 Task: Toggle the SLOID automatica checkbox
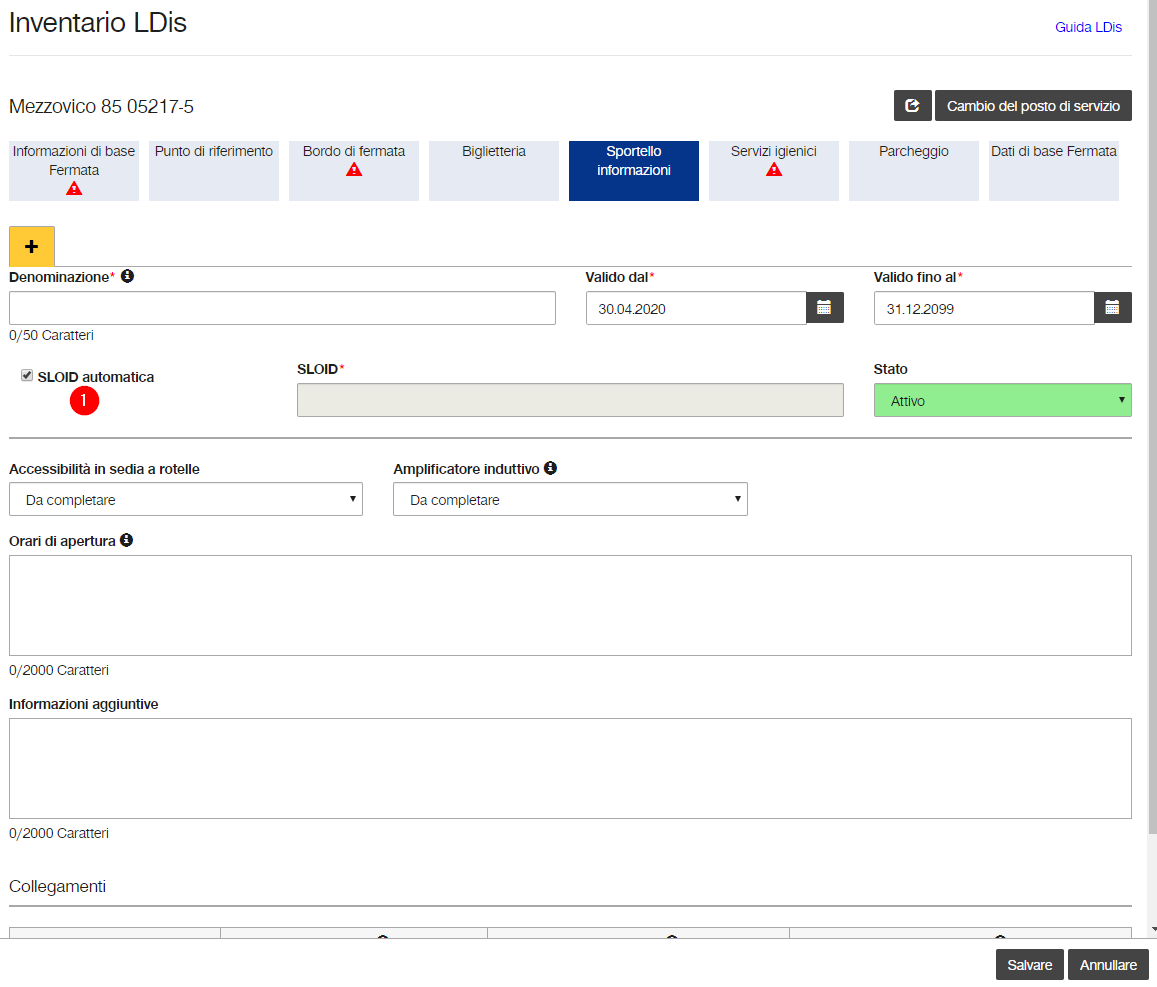coord(27,375)
